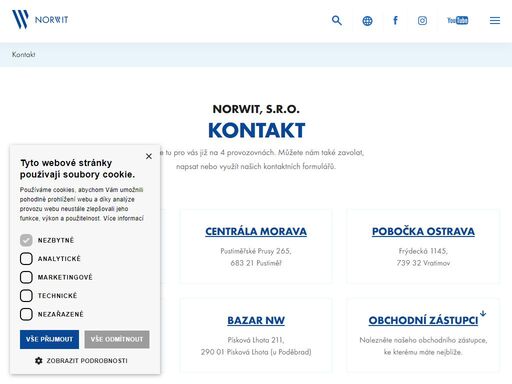This screenshot has width=512, height=384.
Task: Click the gear icon for cookie details
Action: (39, 361)
